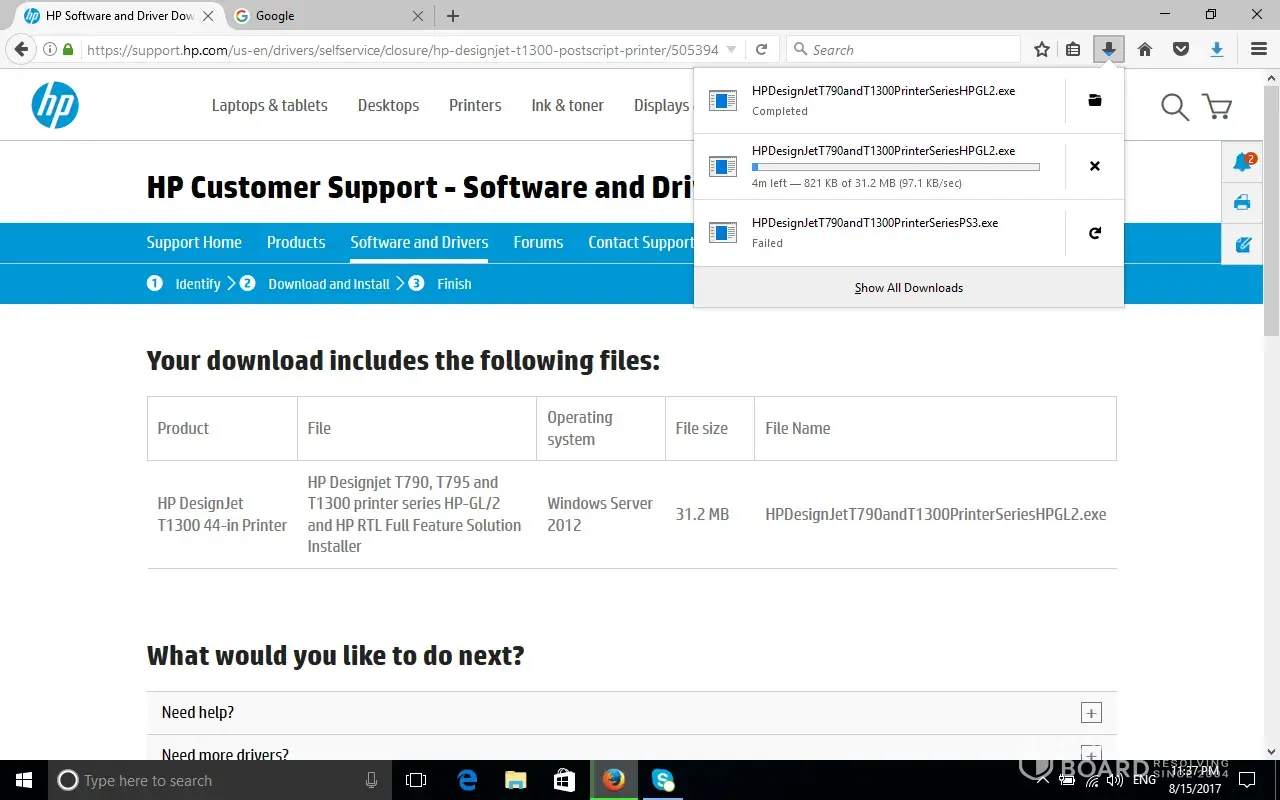This screenshot has width=1280, height=800.
Task: Click the Firefox search input field
Action: pyautogui.click(x=910, y=49)
